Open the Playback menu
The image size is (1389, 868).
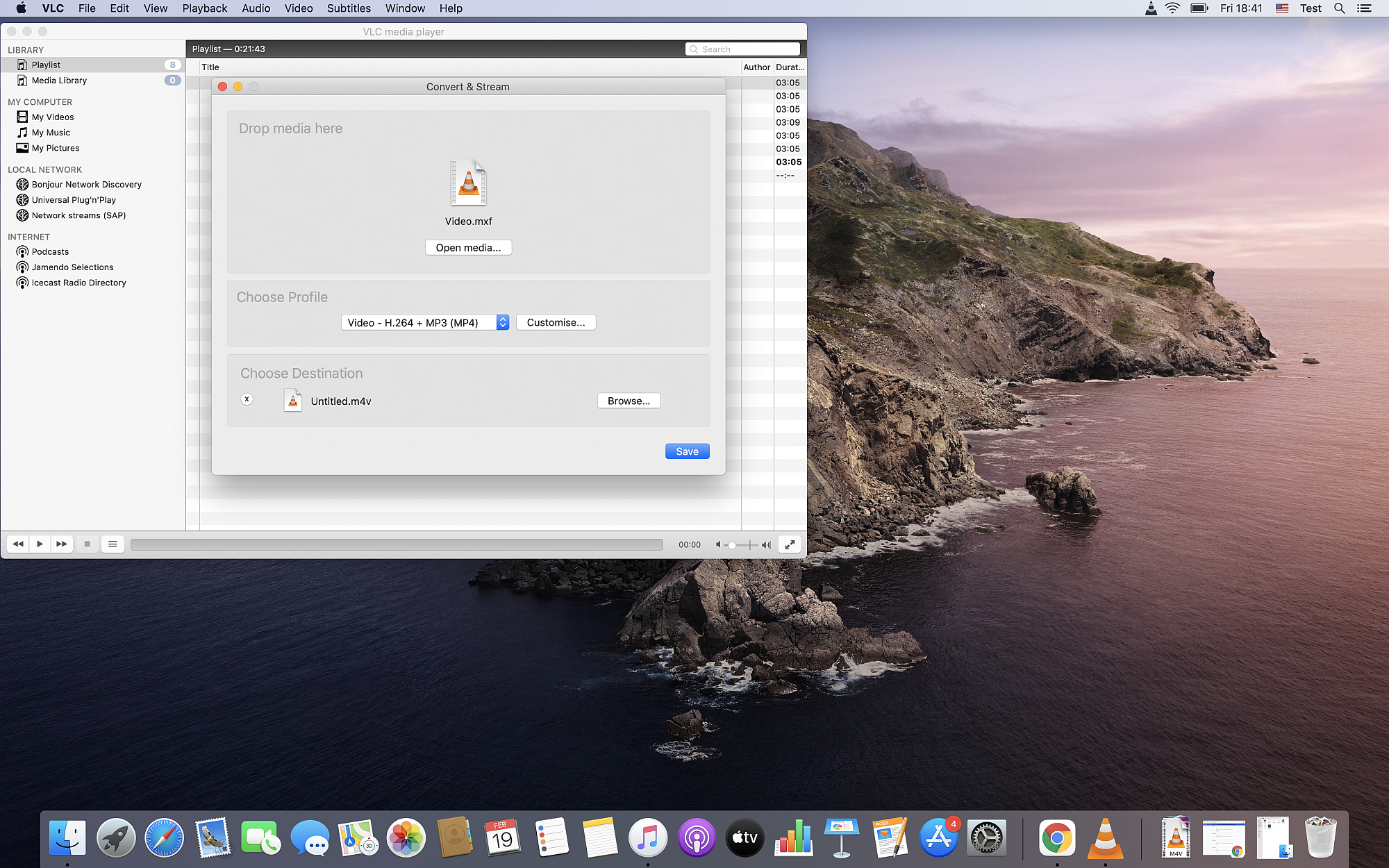click(x=204, y=8)
